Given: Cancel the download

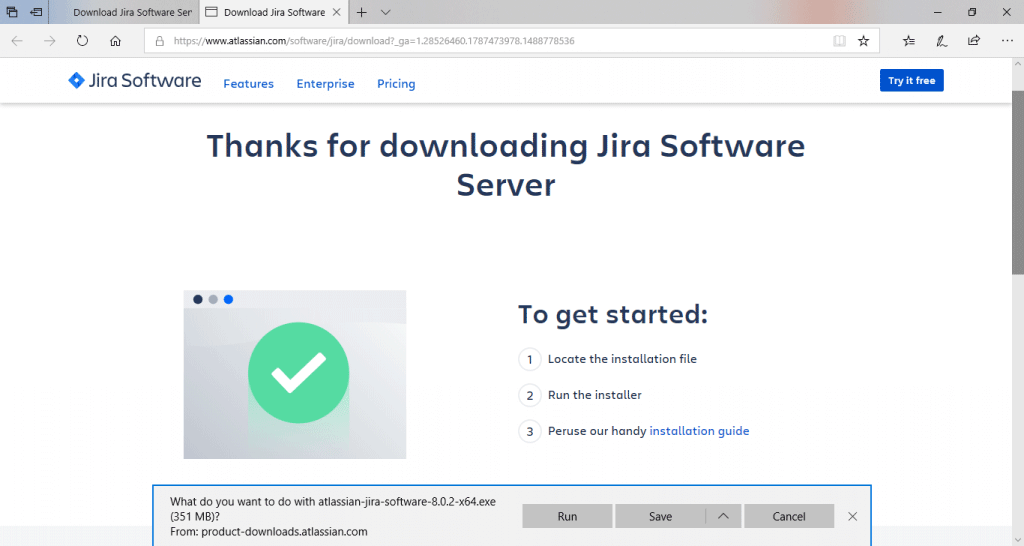Looking at the screenshot, I should (789, 516).
